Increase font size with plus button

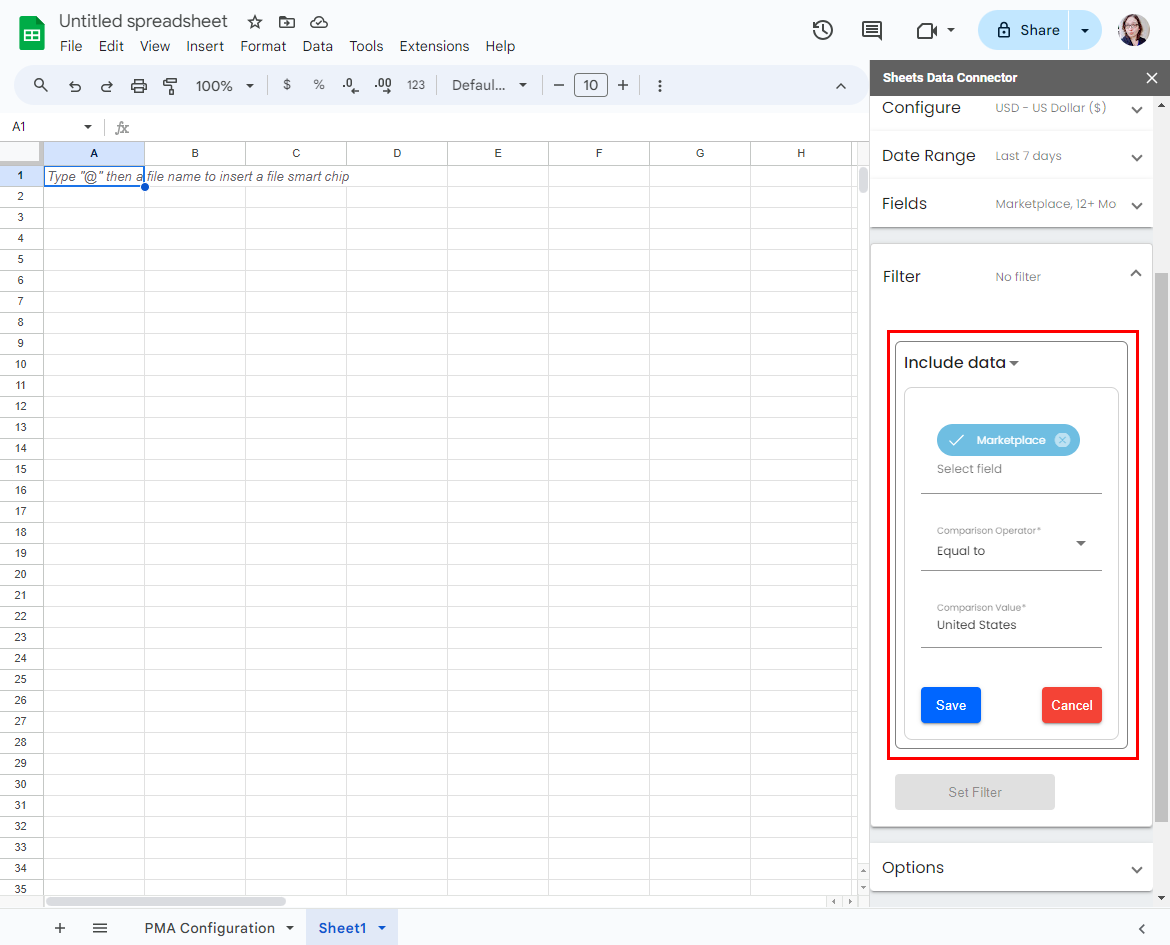coord(623,86)
